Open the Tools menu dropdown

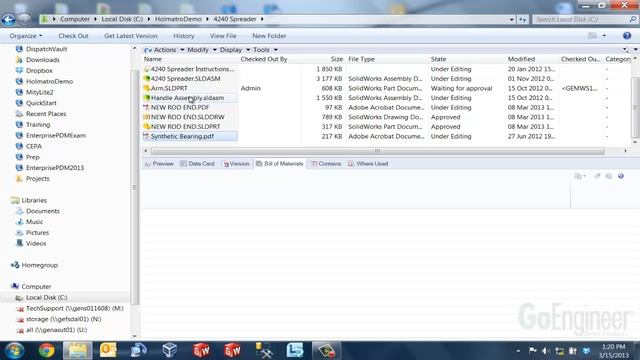click(265, 50)
